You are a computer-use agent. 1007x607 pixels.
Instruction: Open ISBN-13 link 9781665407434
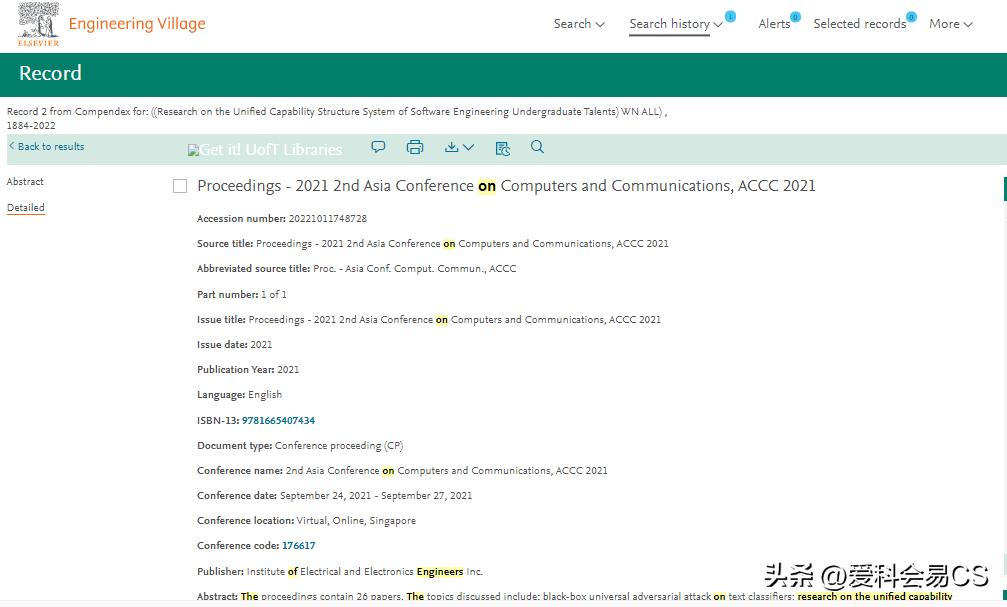pos(278,421)
